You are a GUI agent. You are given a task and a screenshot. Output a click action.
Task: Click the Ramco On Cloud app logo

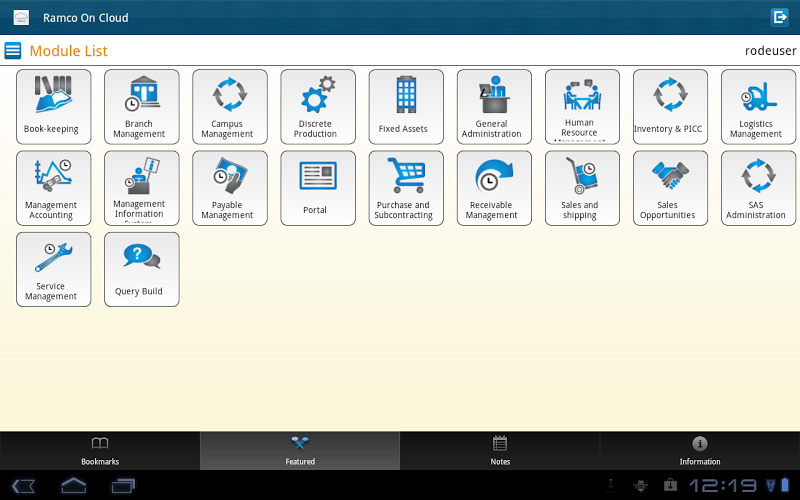click(21, 17)
